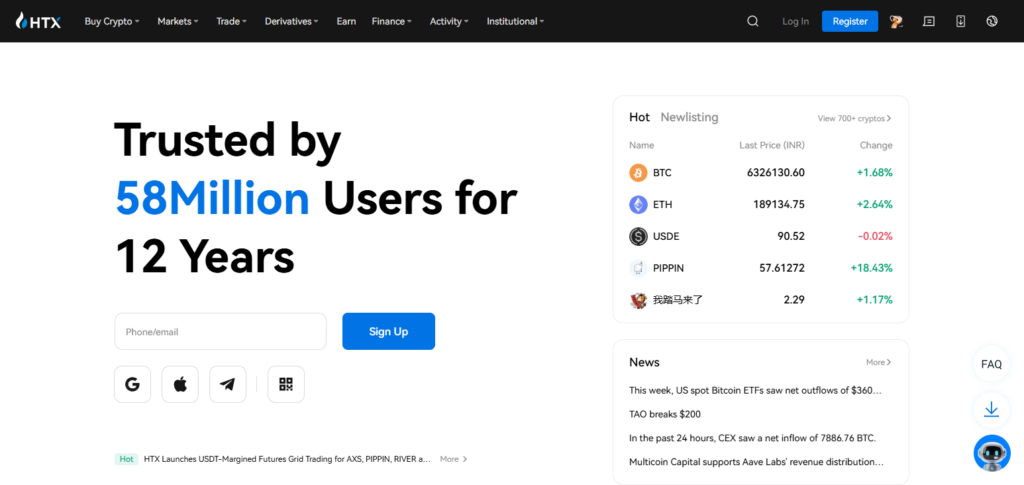Click the search magnifier icon in header
The height and width of the screenshot is (485, 1024).
coord(752,21)
